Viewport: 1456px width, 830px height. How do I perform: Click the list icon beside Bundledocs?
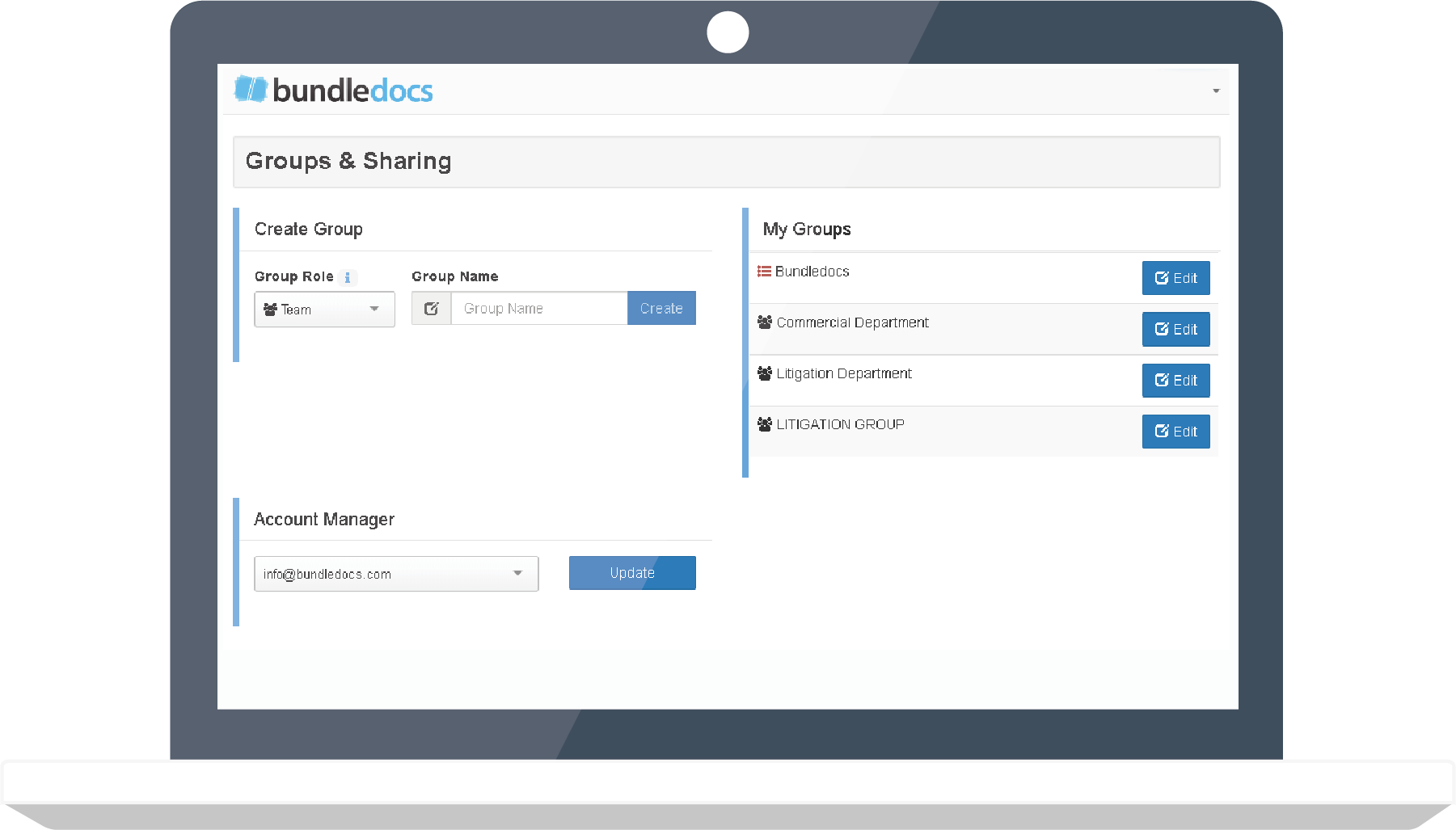pos(764,272)
